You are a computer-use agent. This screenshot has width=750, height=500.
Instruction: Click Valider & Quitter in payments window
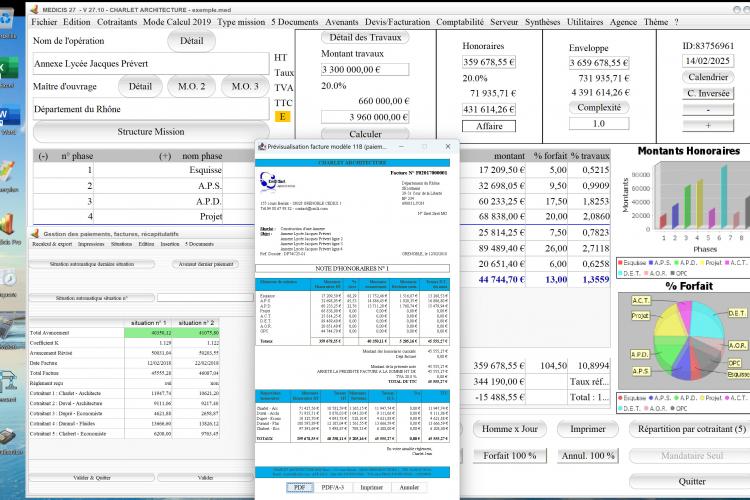click(92, 478)
